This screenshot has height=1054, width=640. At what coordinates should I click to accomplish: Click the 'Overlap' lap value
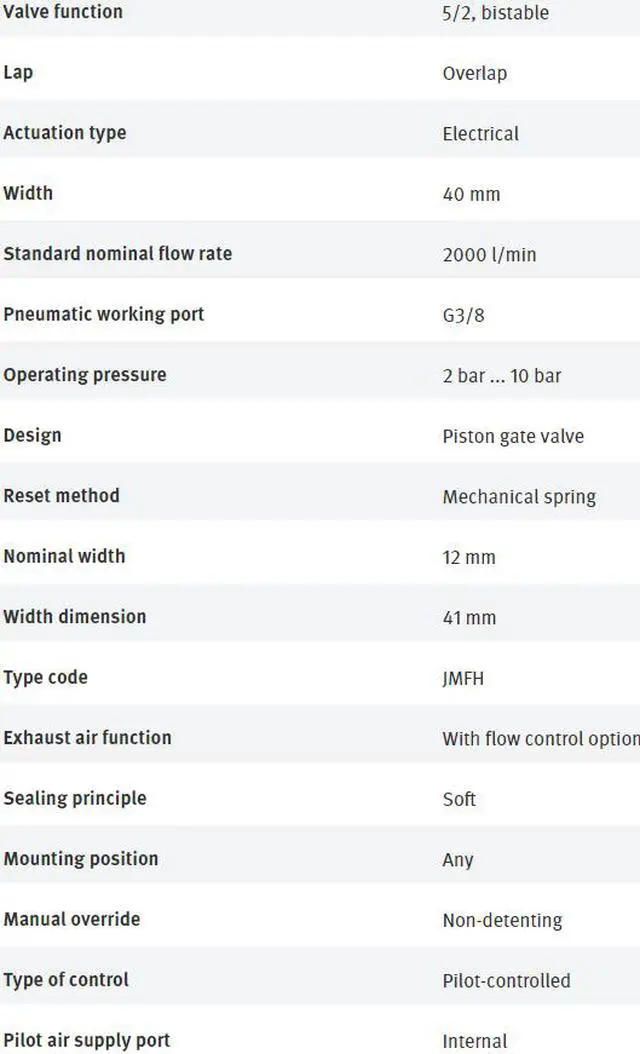click(474, 73)
